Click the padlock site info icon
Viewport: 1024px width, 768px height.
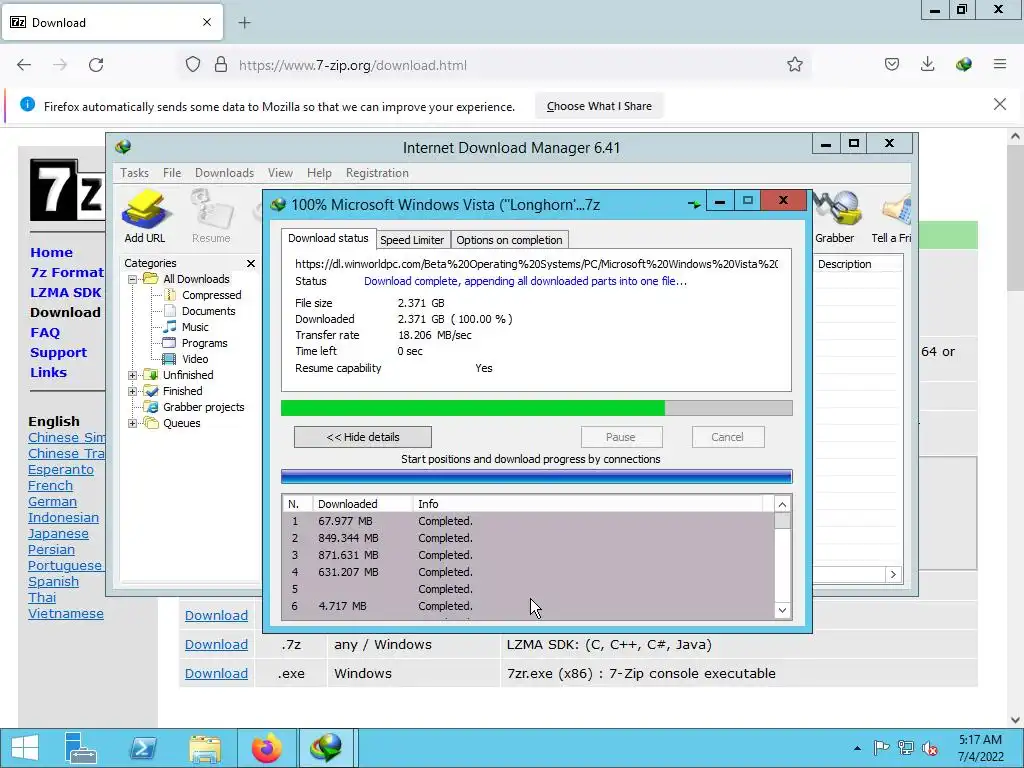[221, 65]
